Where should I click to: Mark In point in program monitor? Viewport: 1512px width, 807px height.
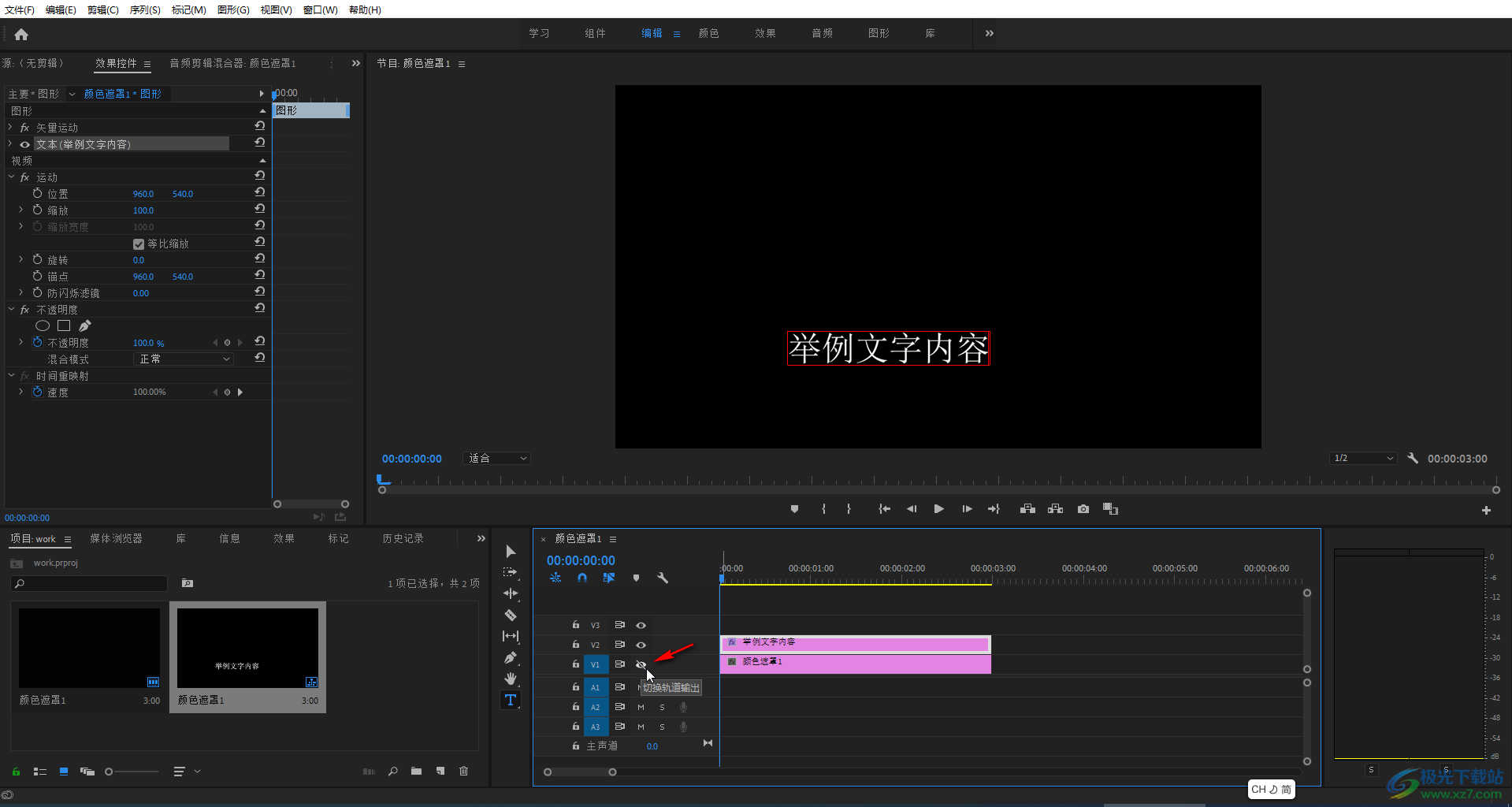(x=823, y=509)
